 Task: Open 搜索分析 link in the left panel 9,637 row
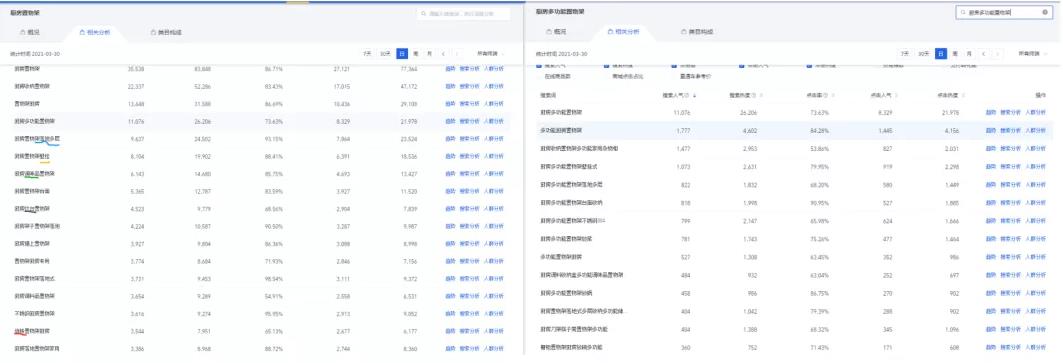coord(469,138)
